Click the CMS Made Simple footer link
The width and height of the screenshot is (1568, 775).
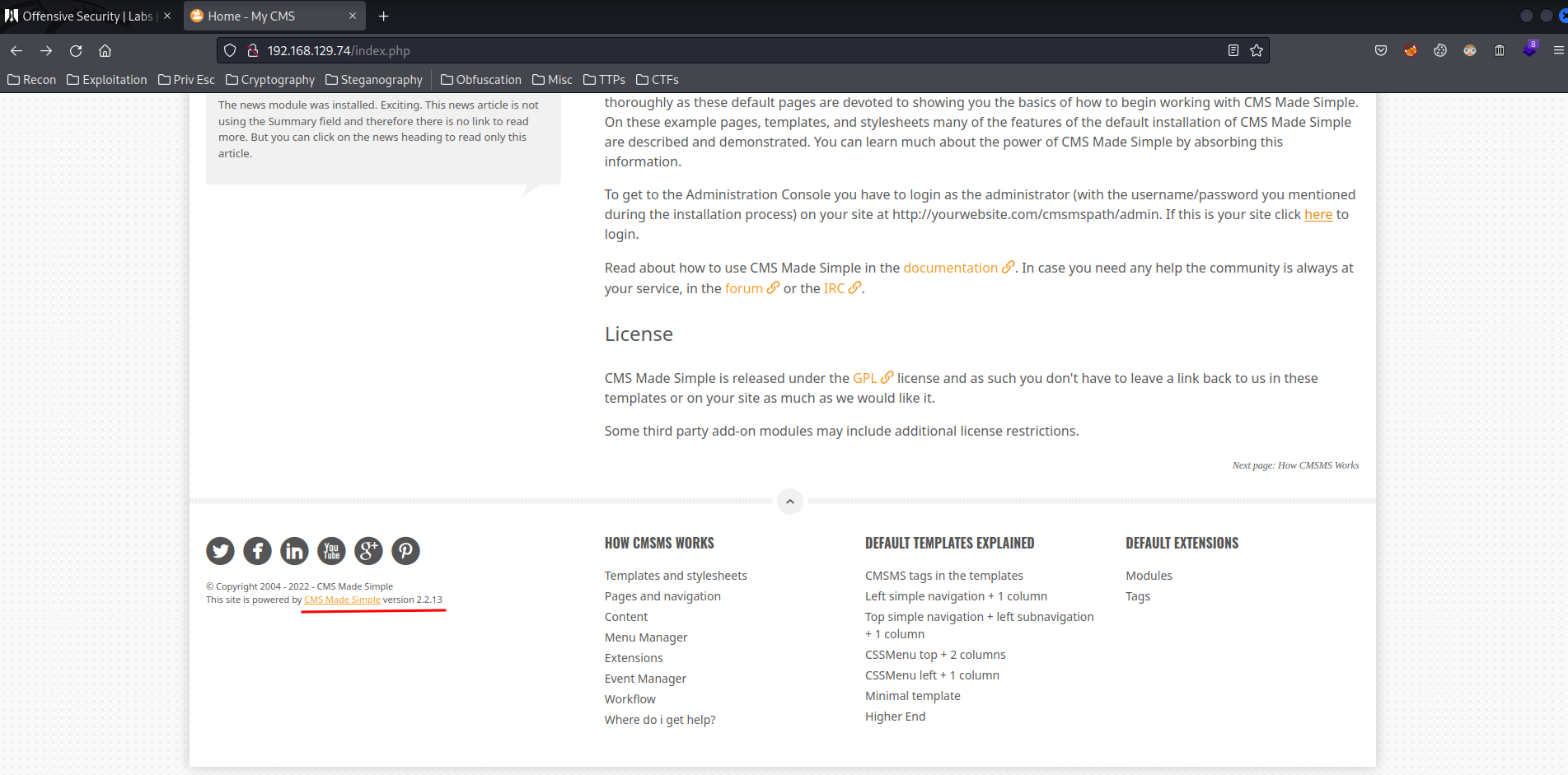pyautogui.click(x=342, y=600)
